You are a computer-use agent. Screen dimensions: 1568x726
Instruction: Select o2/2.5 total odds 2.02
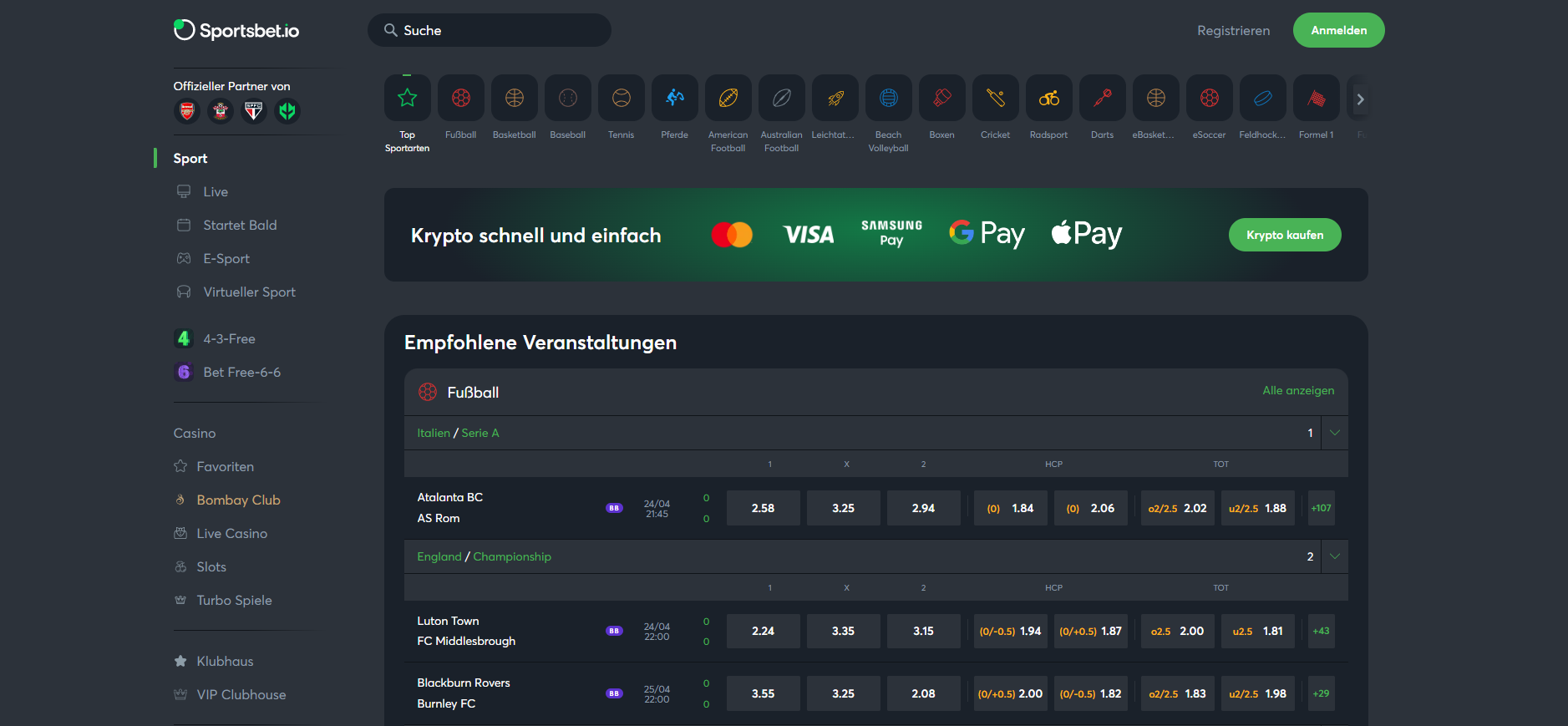coord(1177,508)
